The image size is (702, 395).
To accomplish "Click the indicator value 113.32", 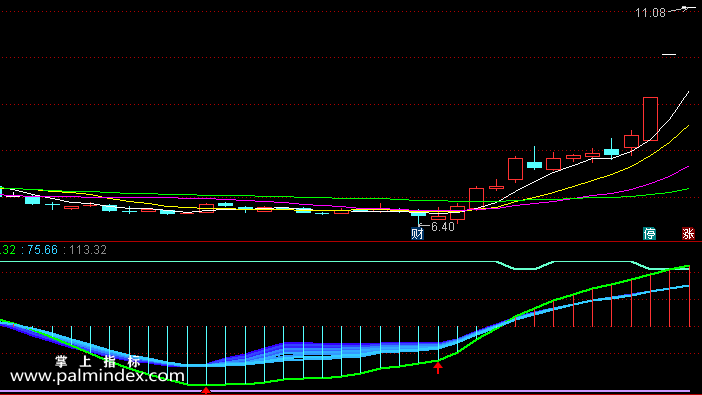I will [88, 250].
